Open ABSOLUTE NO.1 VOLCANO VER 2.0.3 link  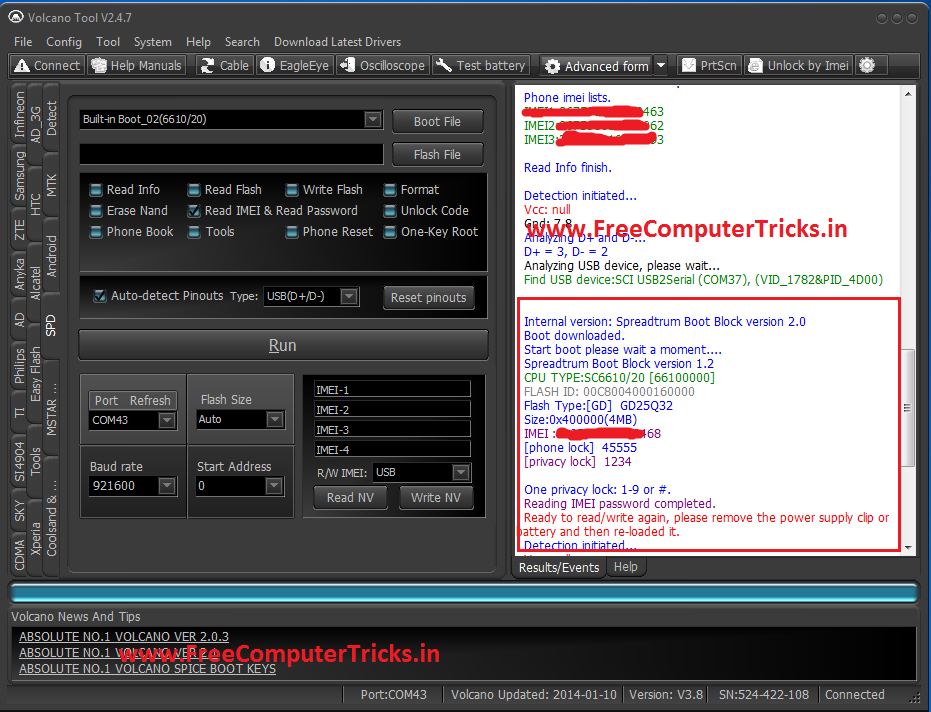tap(124, 637)
